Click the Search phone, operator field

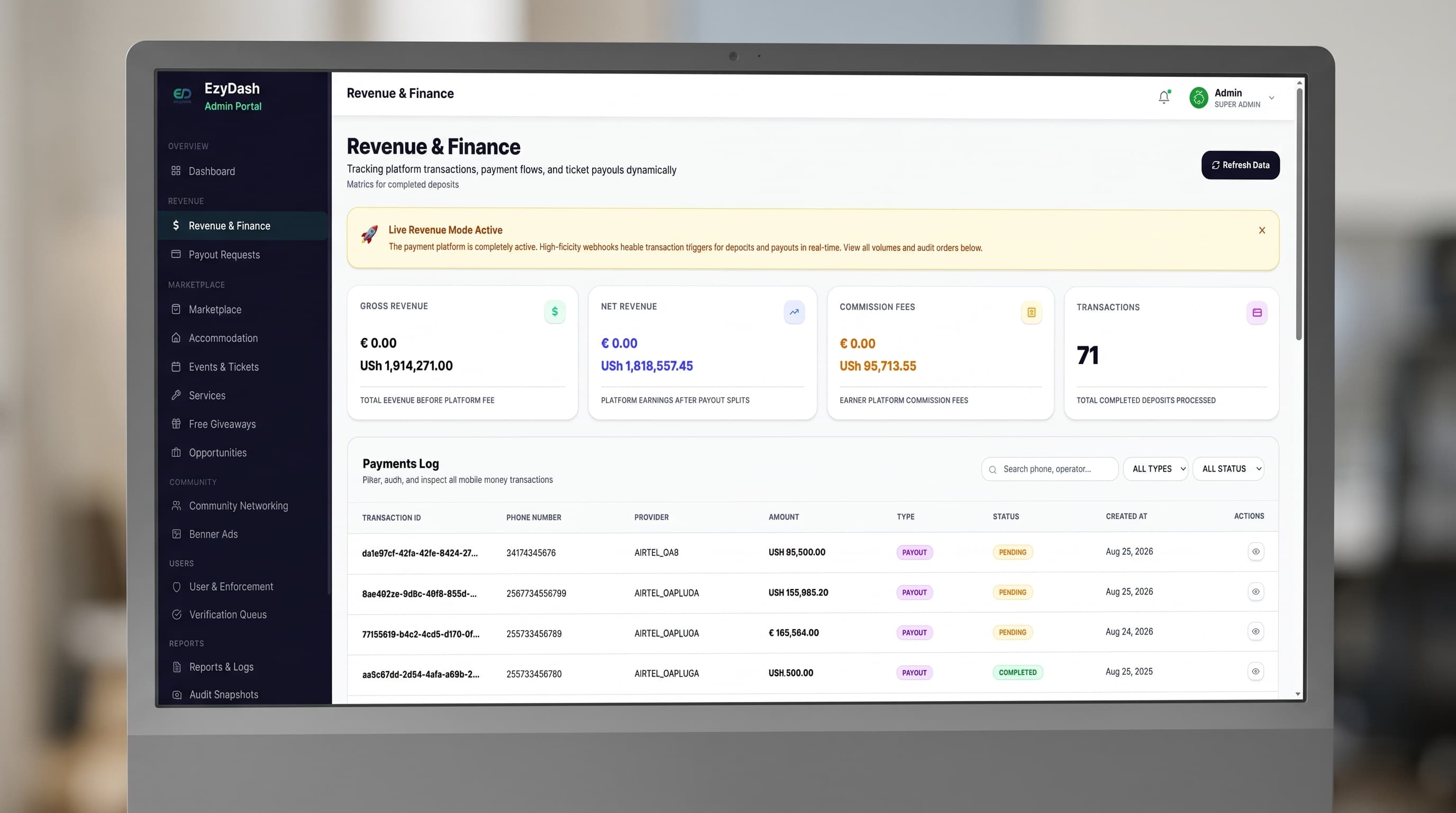coord(1050,469)
